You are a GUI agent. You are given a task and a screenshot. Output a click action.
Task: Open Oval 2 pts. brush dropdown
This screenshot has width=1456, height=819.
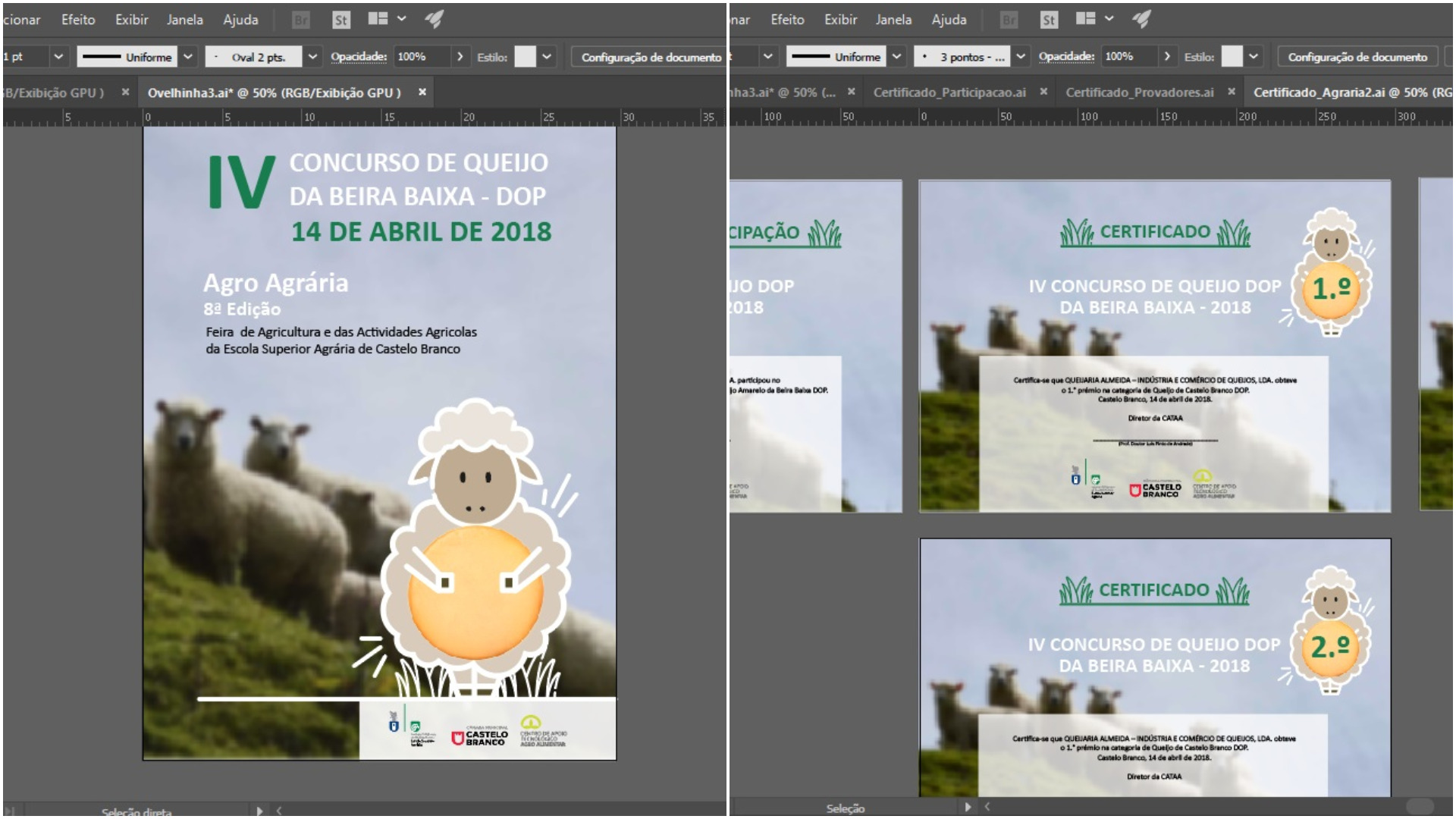pyautogui.click(x=312, y=57)
